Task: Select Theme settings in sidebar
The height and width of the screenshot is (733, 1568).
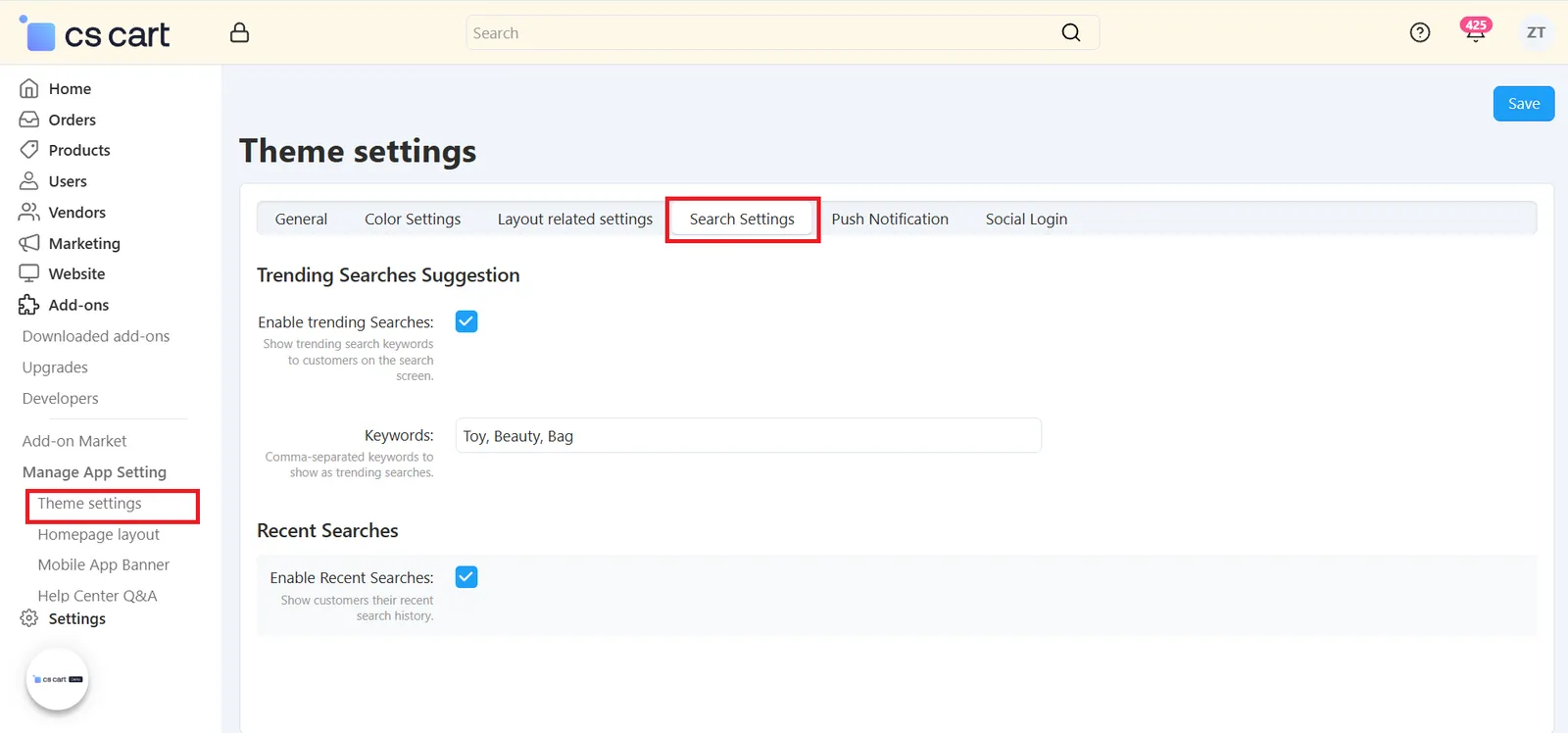Action: (90, 504)
